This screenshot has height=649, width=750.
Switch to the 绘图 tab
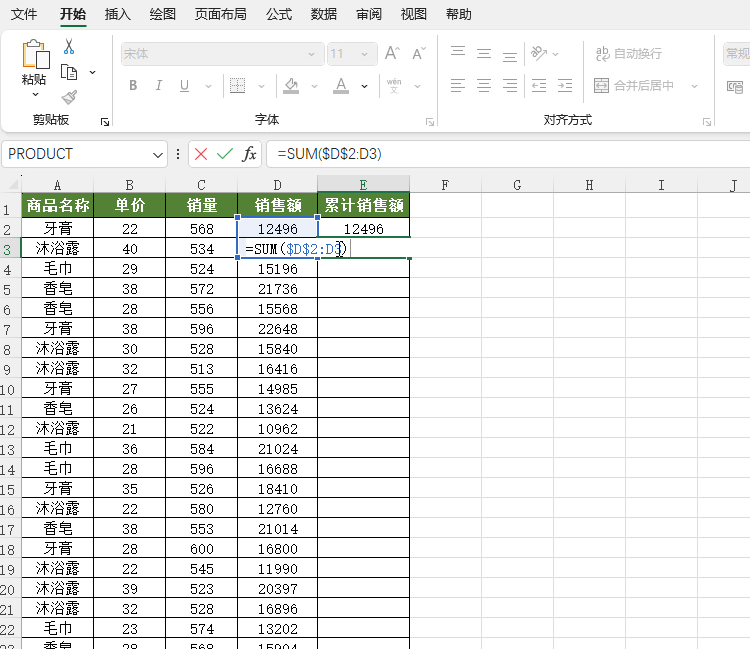163,14
